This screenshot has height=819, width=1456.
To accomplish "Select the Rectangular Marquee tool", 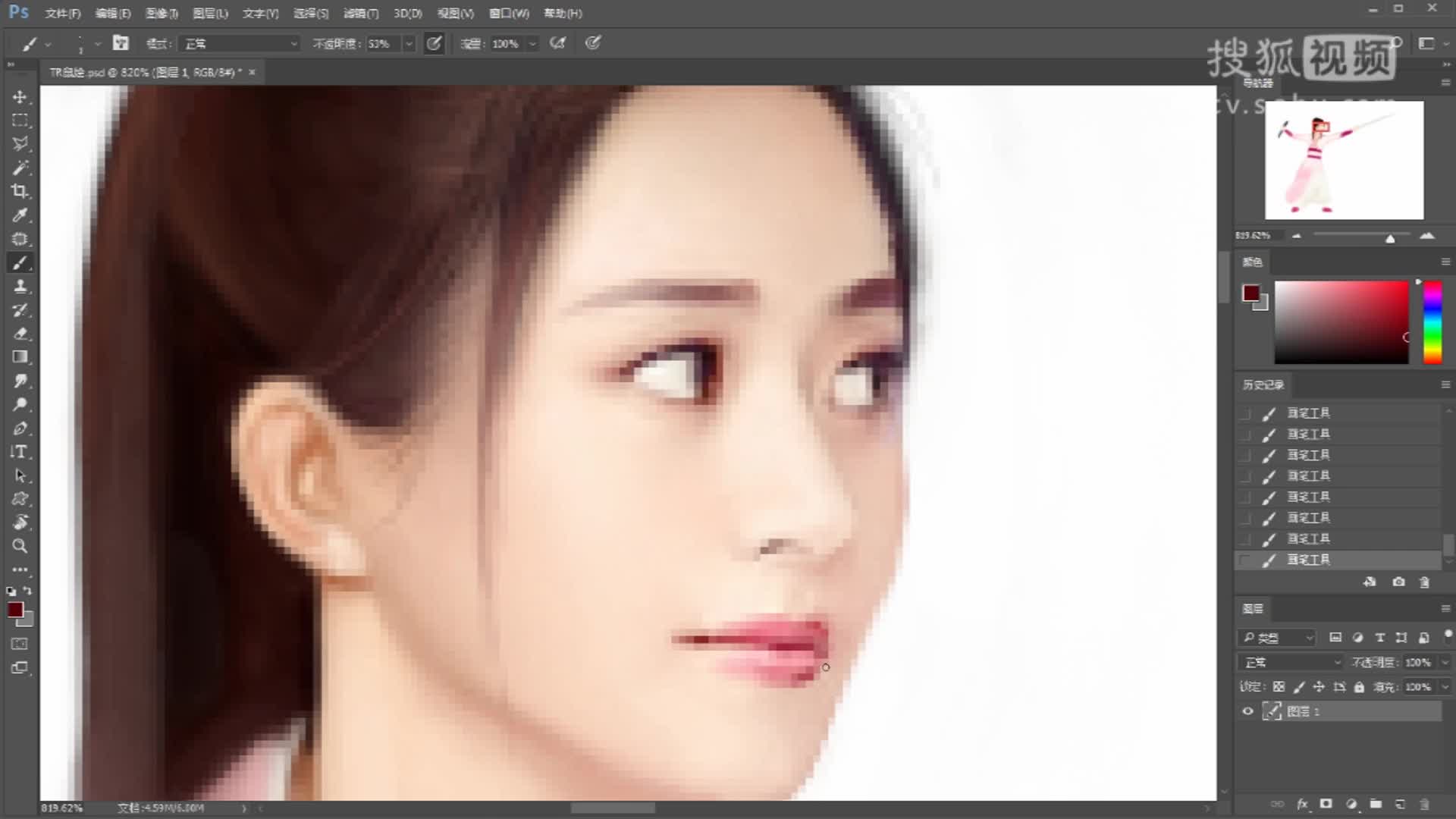I will click(20, 121).
